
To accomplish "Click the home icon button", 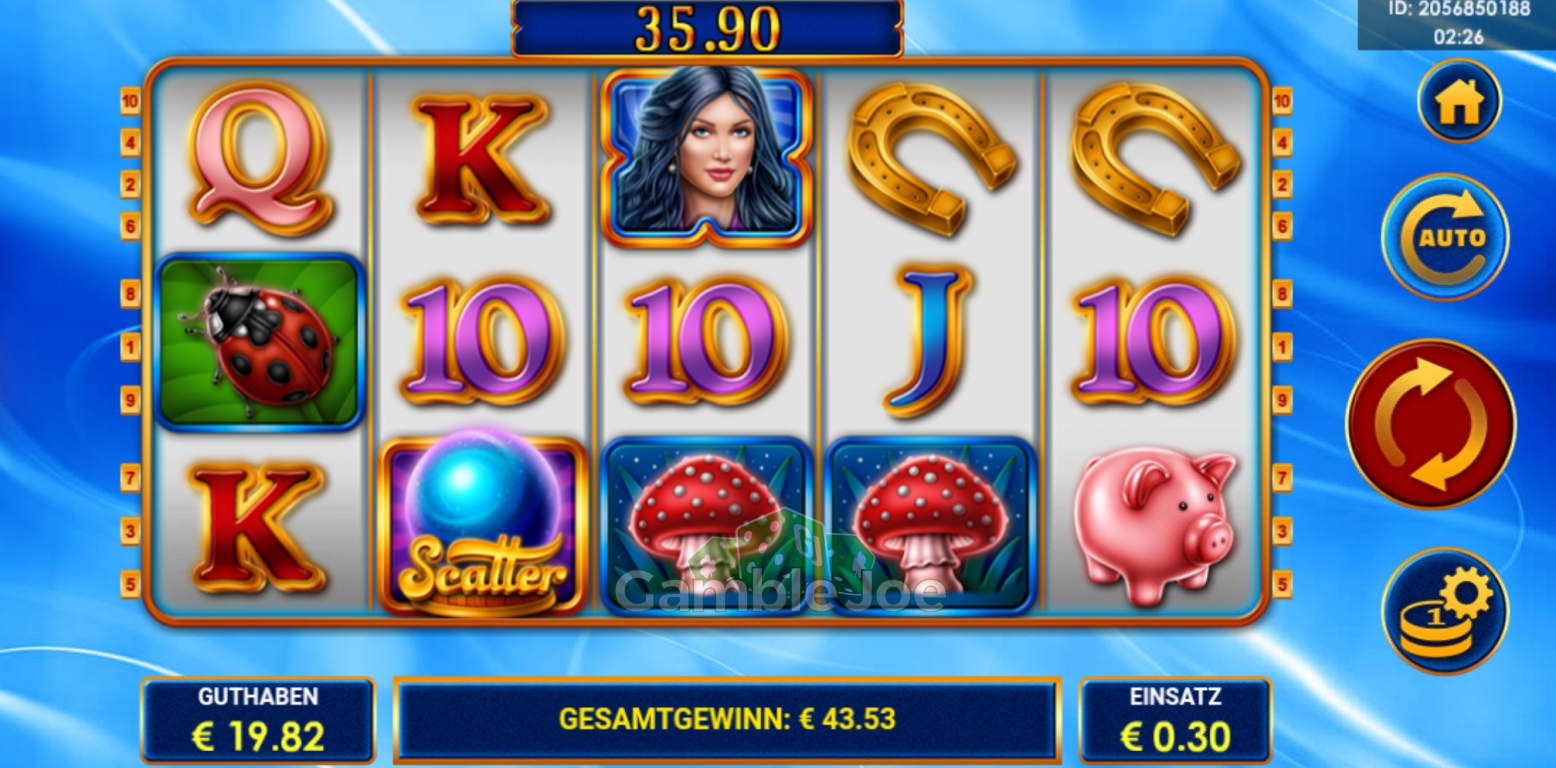I will coord(1459,101).
